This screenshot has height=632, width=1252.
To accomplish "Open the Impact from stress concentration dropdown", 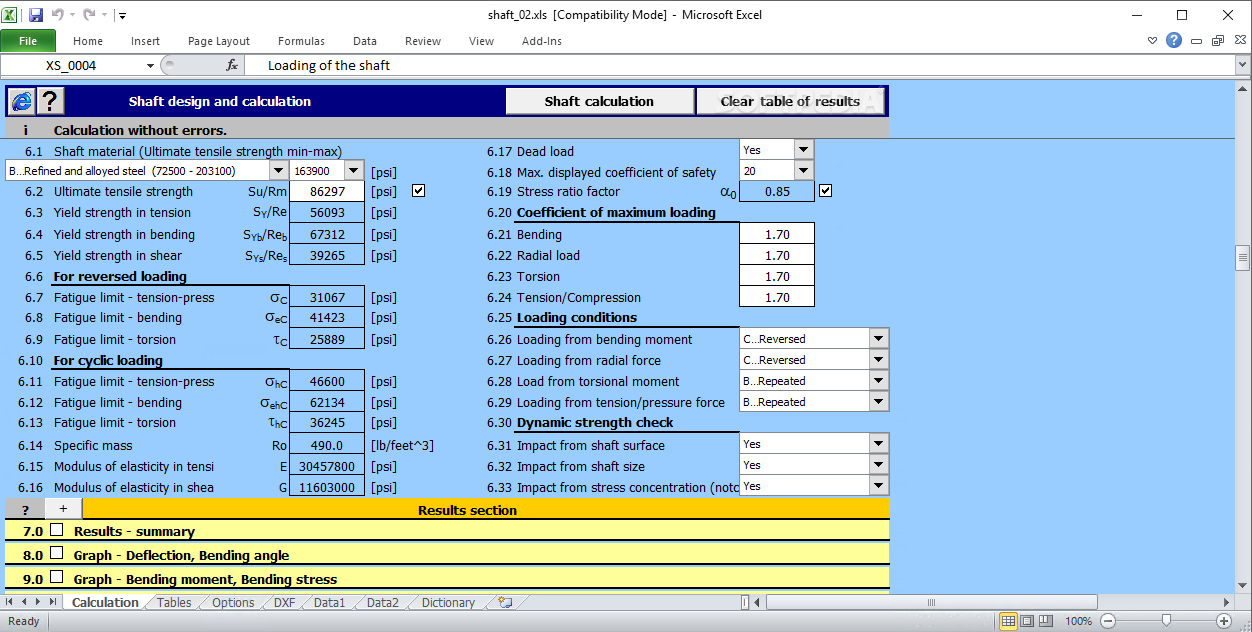I will (x=879, y=486).
